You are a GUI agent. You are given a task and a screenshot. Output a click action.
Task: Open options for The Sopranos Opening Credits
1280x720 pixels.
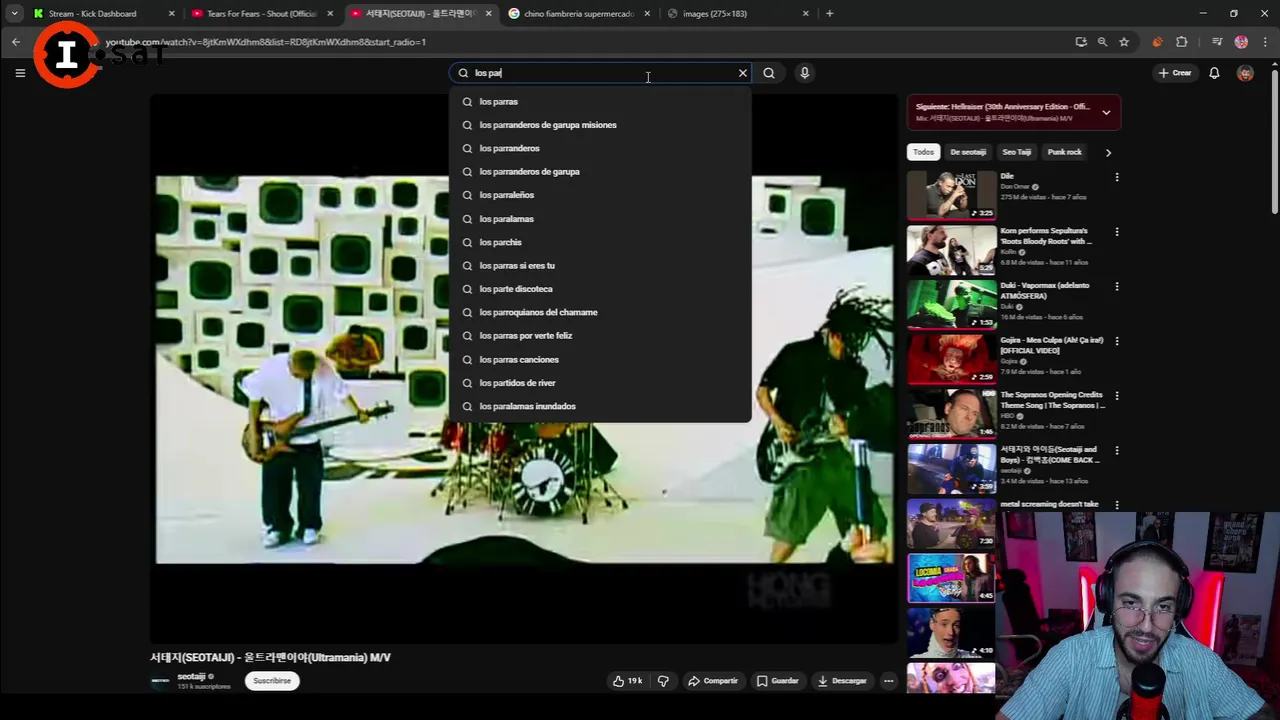coord(1117,396)
